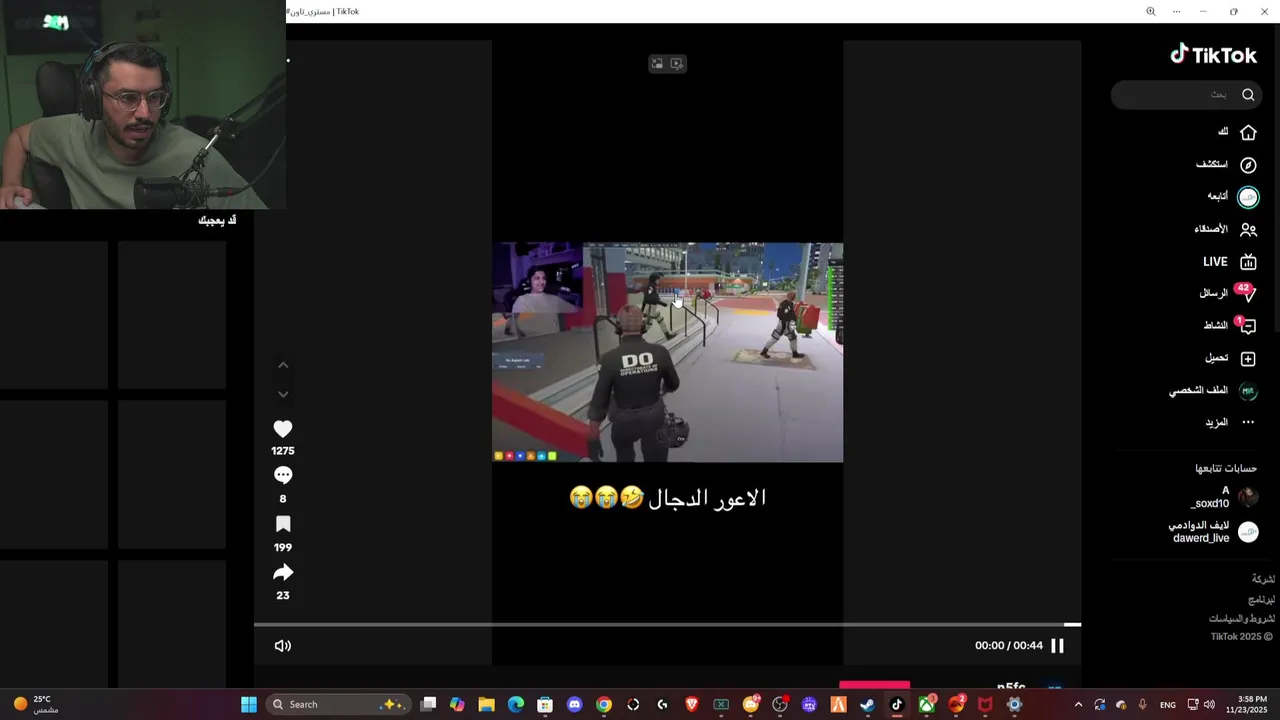Click the 23 shares count

pos(283,596)
